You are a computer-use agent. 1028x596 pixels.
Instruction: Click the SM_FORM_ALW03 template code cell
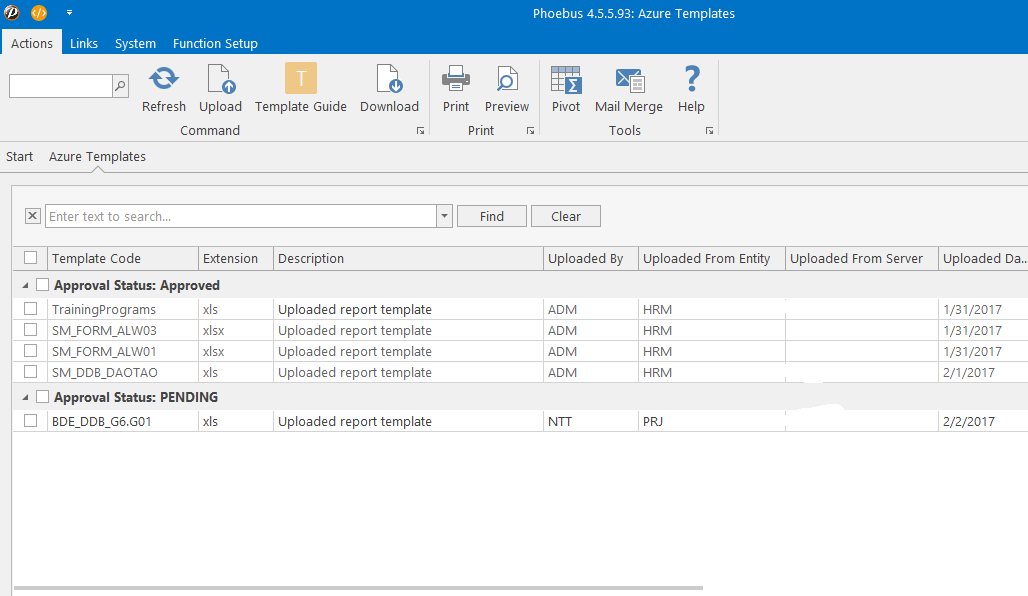(x=123, y=330)
